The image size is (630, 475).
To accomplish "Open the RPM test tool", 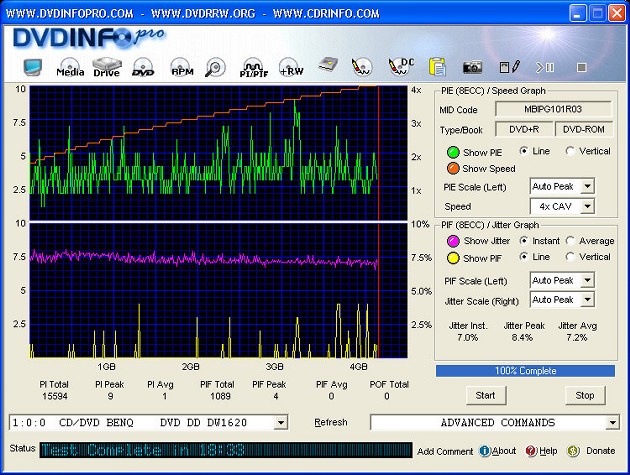I will (182, 67).
